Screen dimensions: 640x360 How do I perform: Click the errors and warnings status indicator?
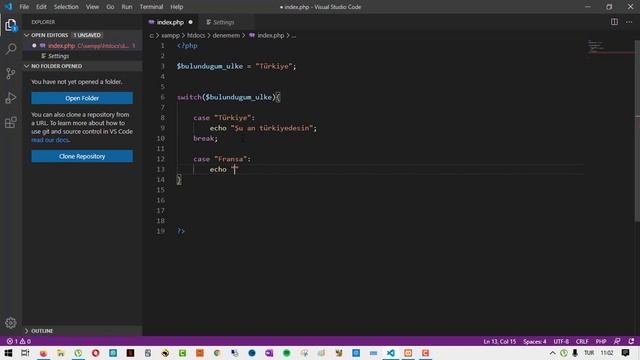pos(18,341)
